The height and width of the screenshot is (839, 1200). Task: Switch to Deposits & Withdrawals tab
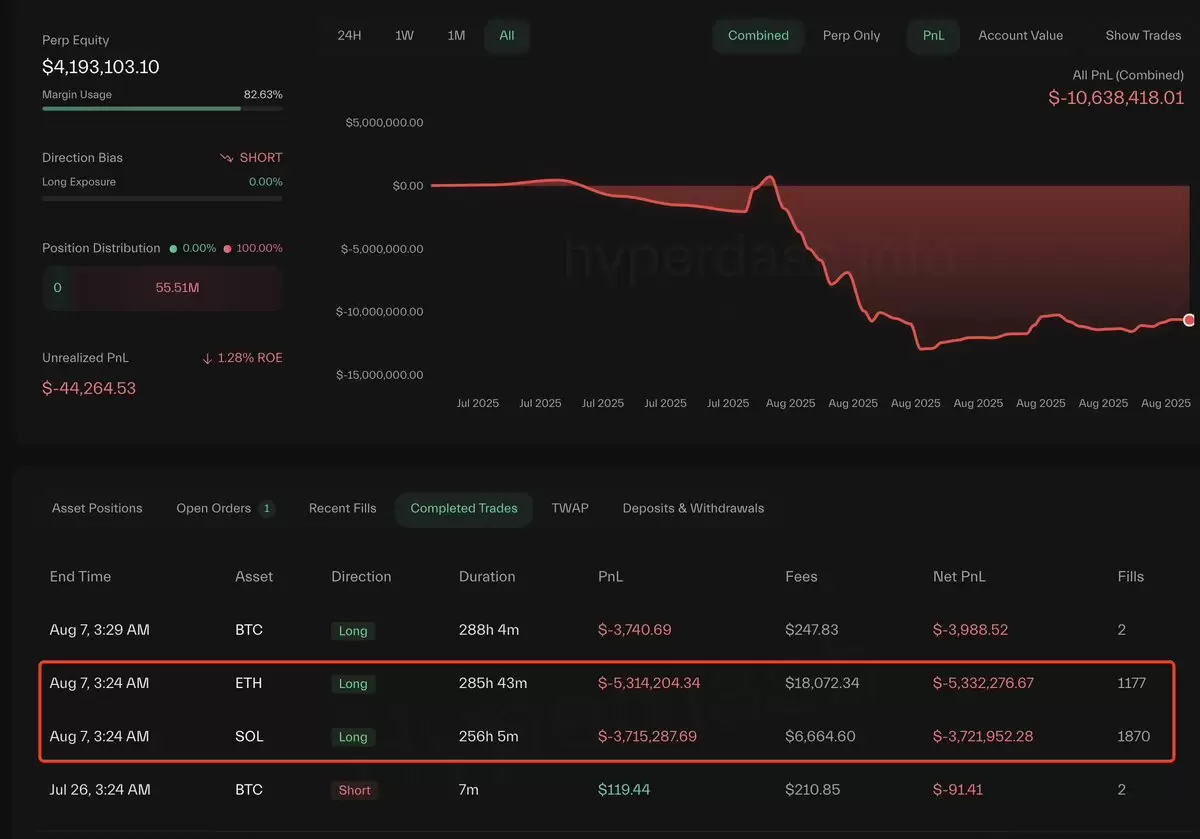[693, 508]
